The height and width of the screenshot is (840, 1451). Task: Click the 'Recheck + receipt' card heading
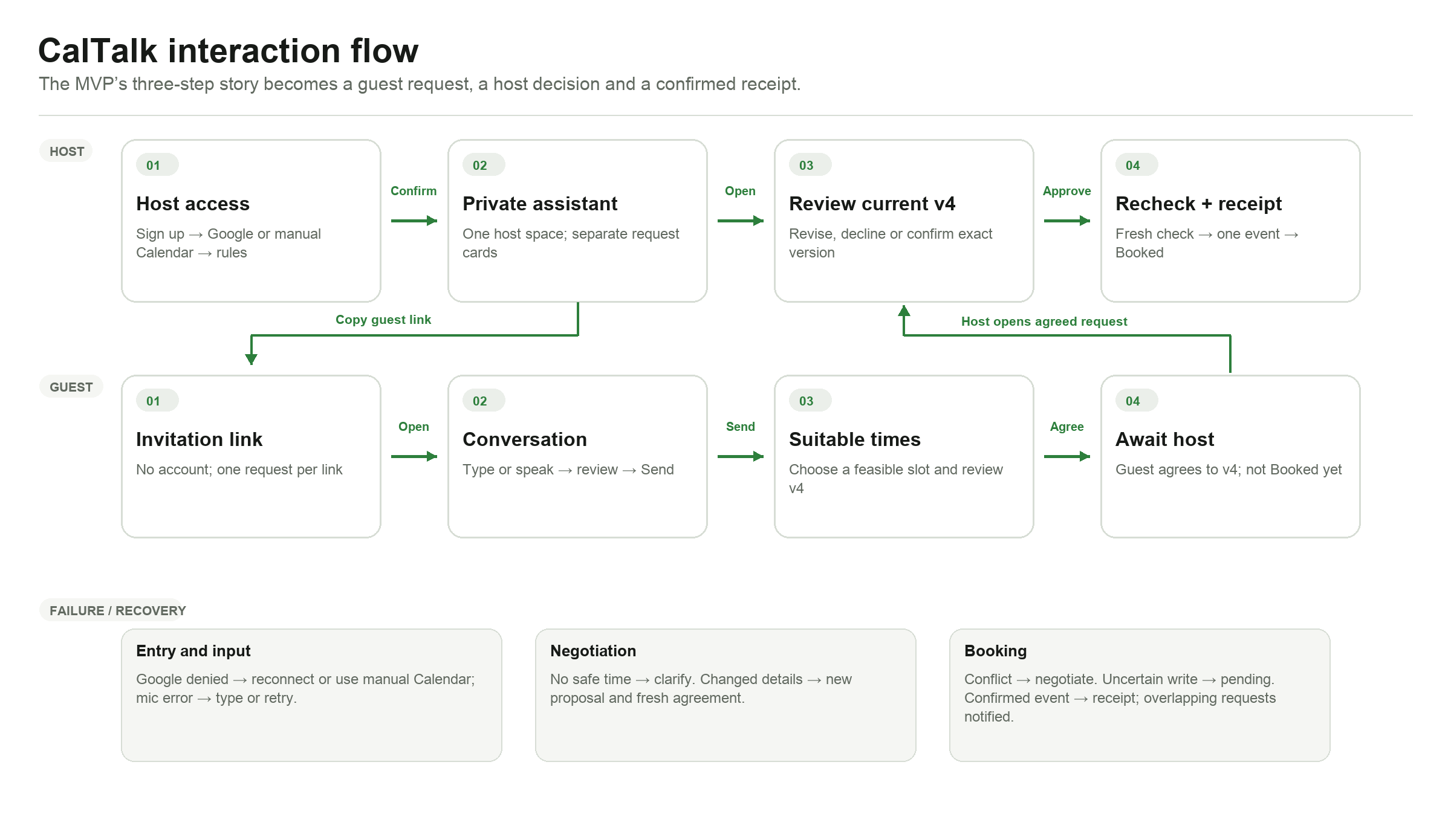pyautogui.click(x=1198, y=204)
